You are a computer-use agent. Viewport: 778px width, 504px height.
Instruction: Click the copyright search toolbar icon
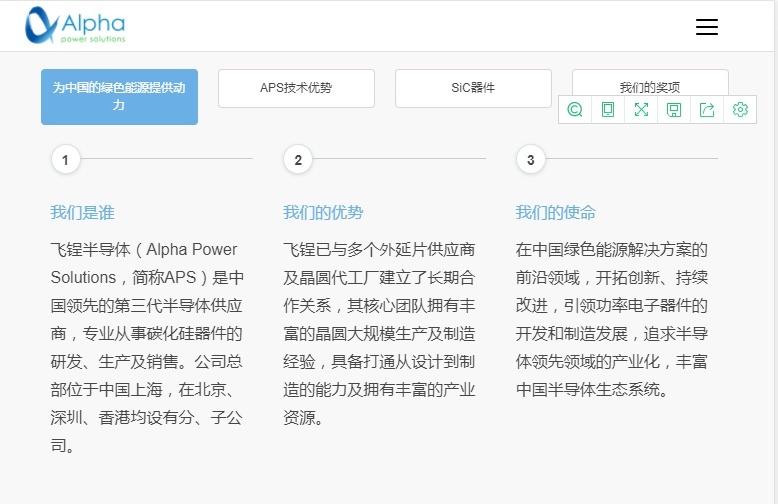pyautogui.click(x=575, y=110)
